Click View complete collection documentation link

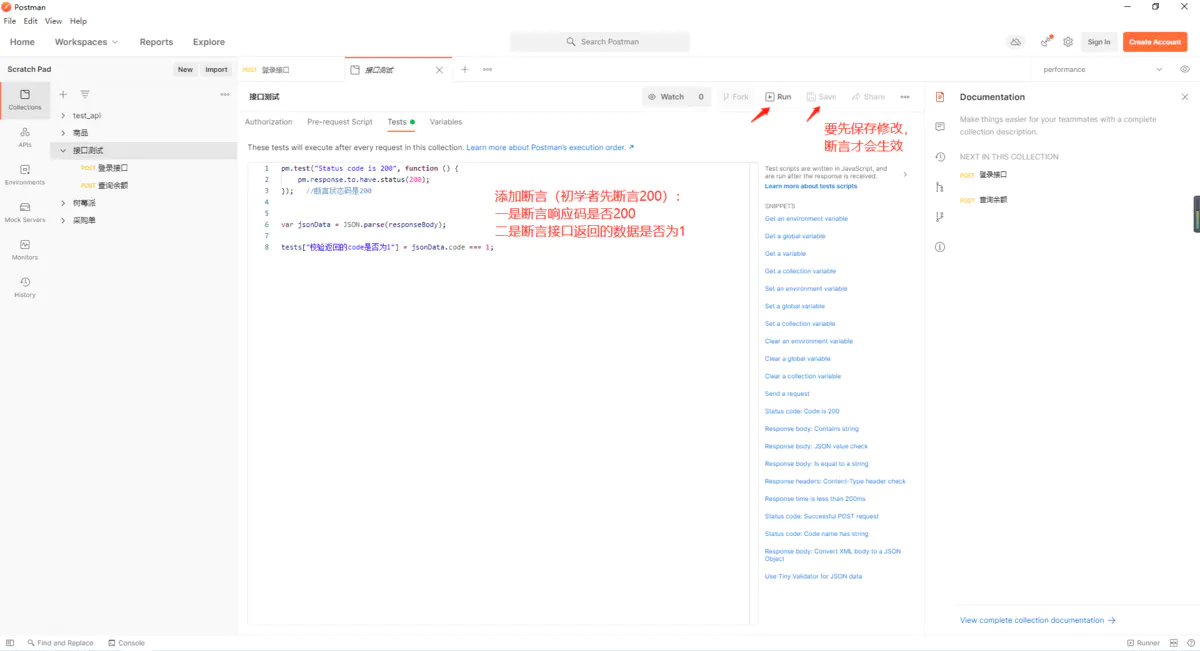(1037, 620)
